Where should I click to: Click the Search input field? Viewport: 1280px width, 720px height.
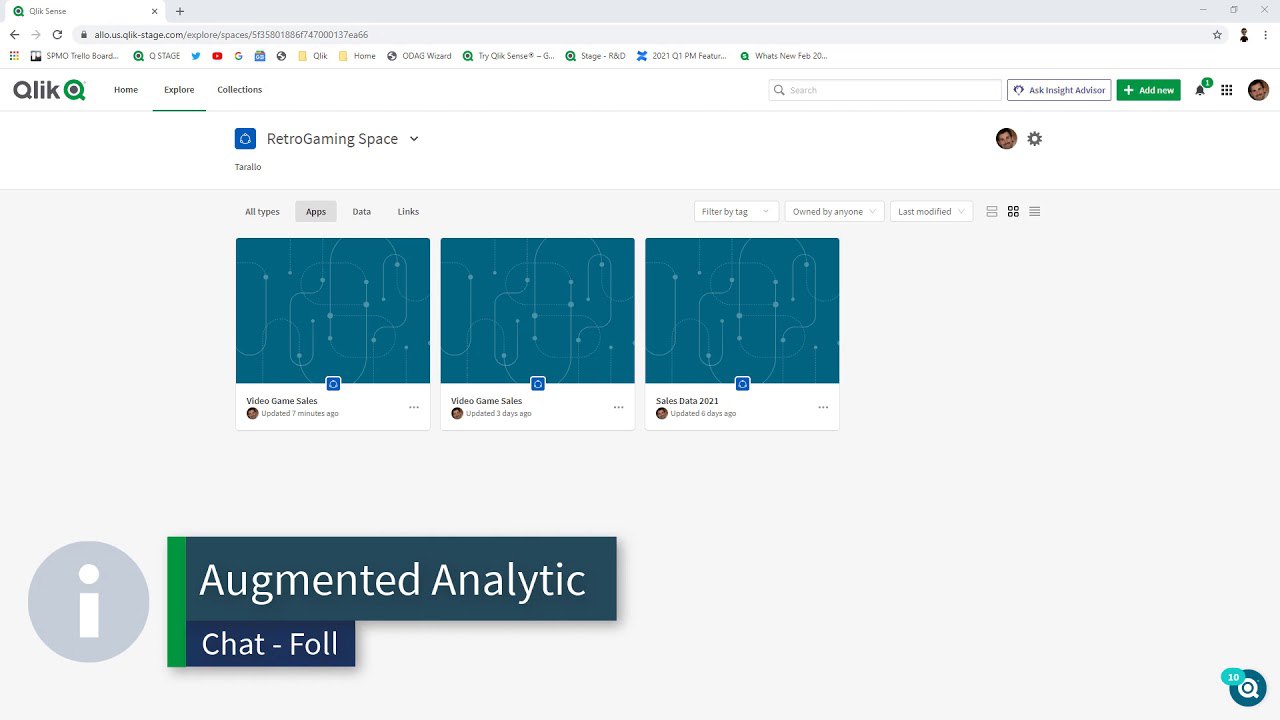(x=885, y=90)
